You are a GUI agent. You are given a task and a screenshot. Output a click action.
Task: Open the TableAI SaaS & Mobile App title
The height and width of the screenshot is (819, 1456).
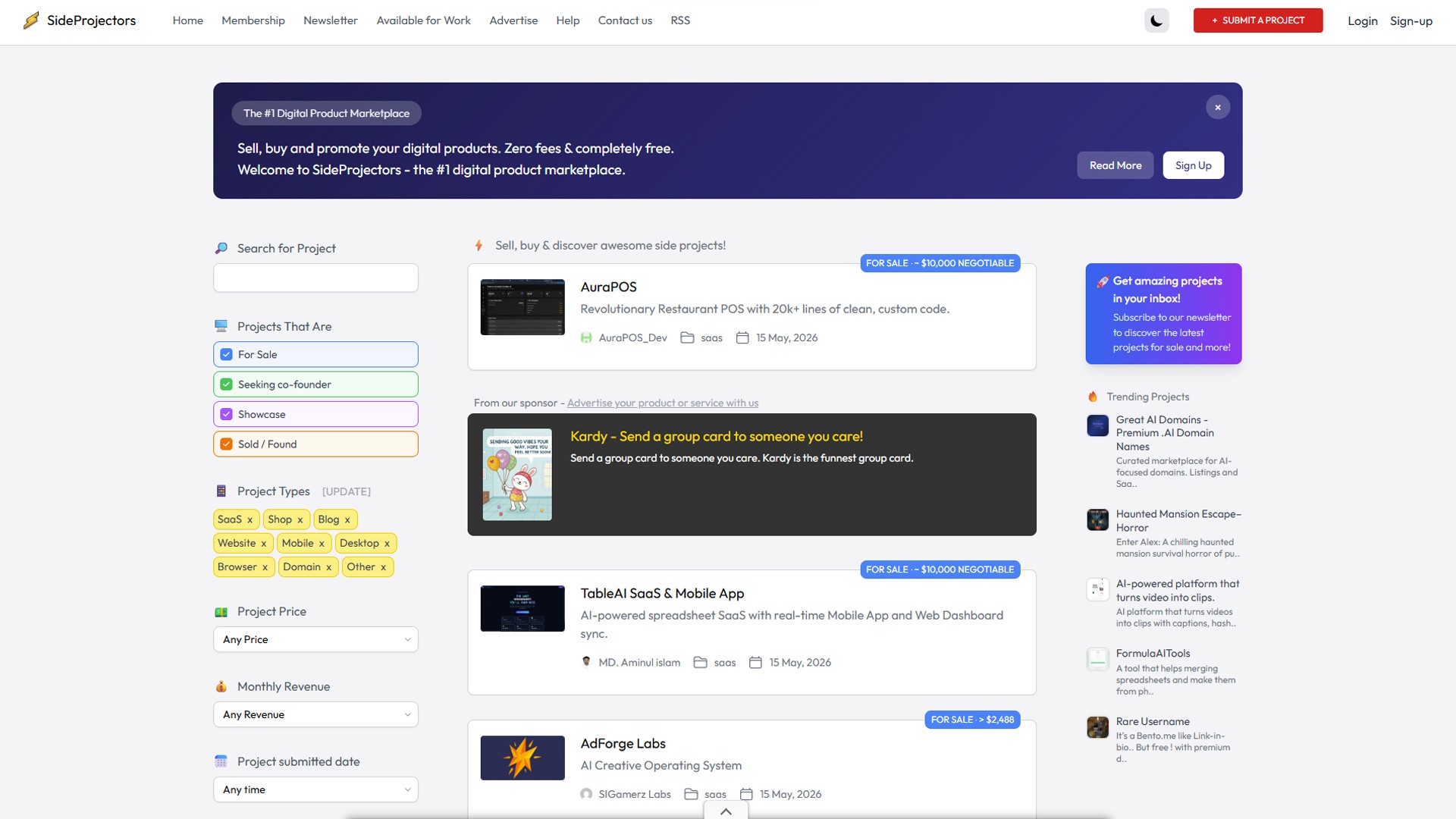point(662,593)
